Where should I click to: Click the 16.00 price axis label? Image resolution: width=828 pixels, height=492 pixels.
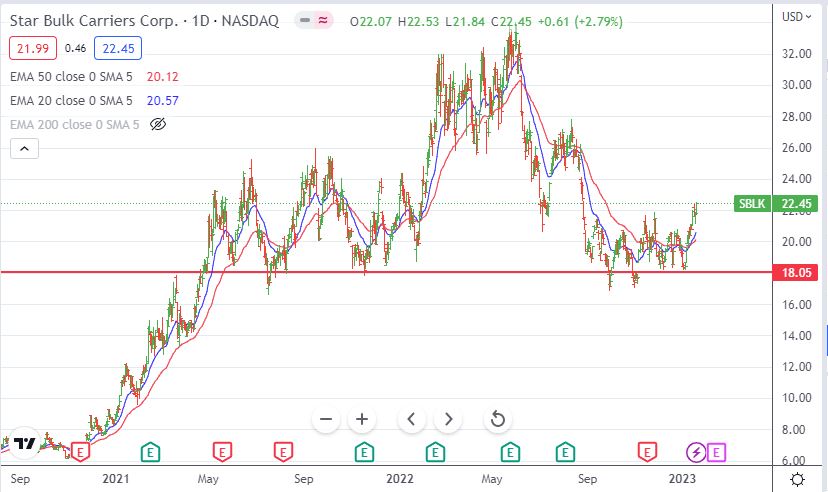point(796,305)
